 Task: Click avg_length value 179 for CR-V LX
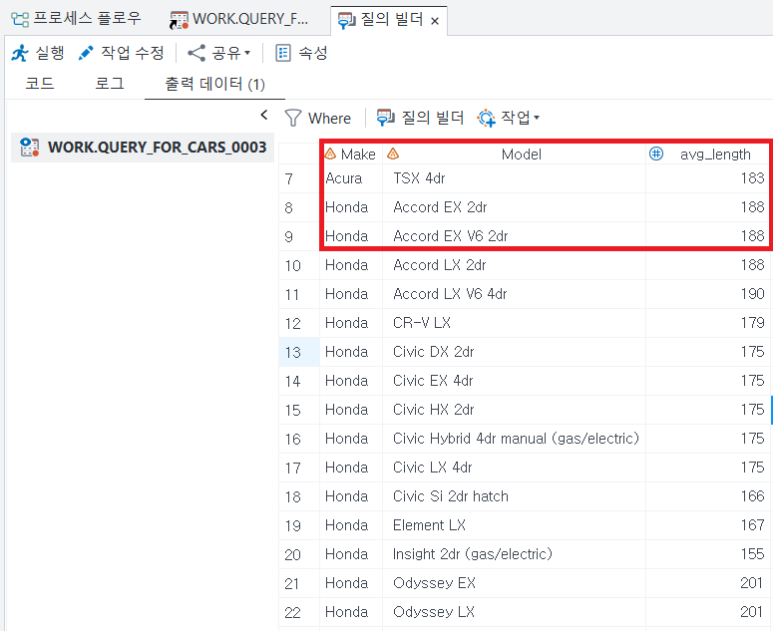pyautogui.click(x=707, y=323)
